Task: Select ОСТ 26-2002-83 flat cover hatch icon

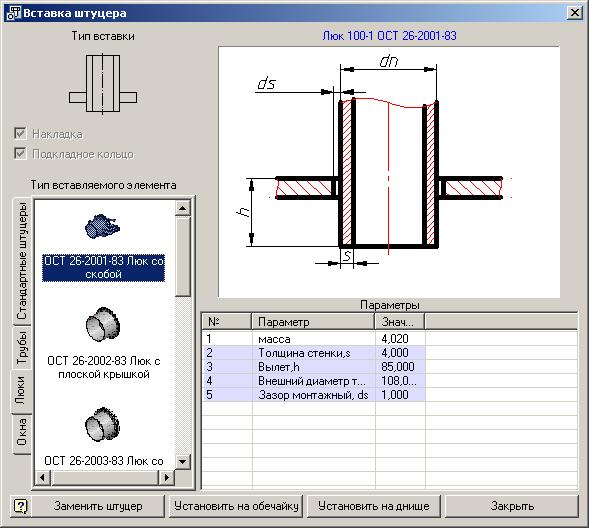Action: 103,324
